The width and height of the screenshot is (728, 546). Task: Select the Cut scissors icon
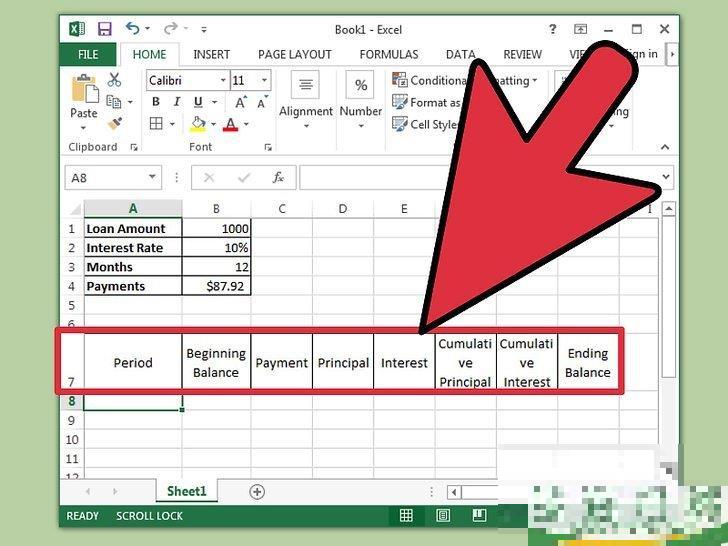pyautogui.click(x=114, y=80)
